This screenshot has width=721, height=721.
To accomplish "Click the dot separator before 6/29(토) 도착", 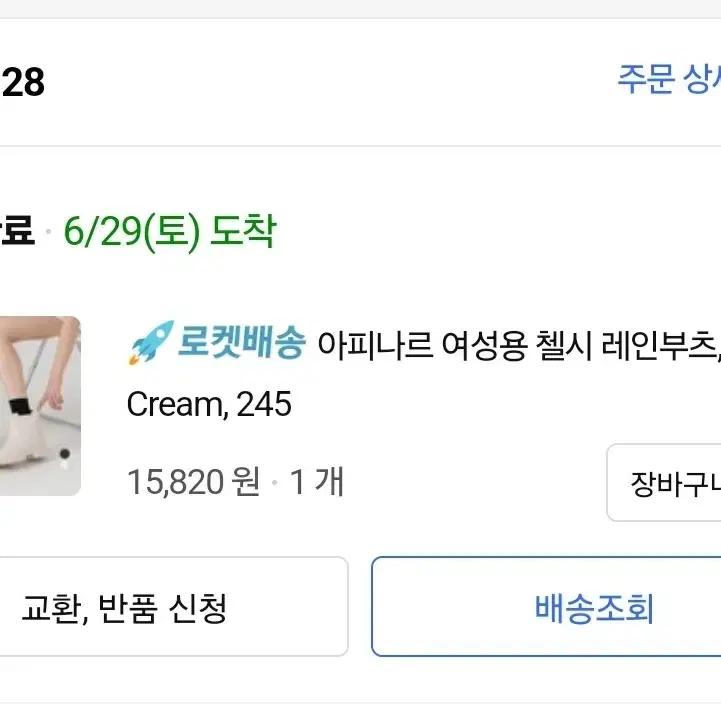I will [x=48, y=231].
